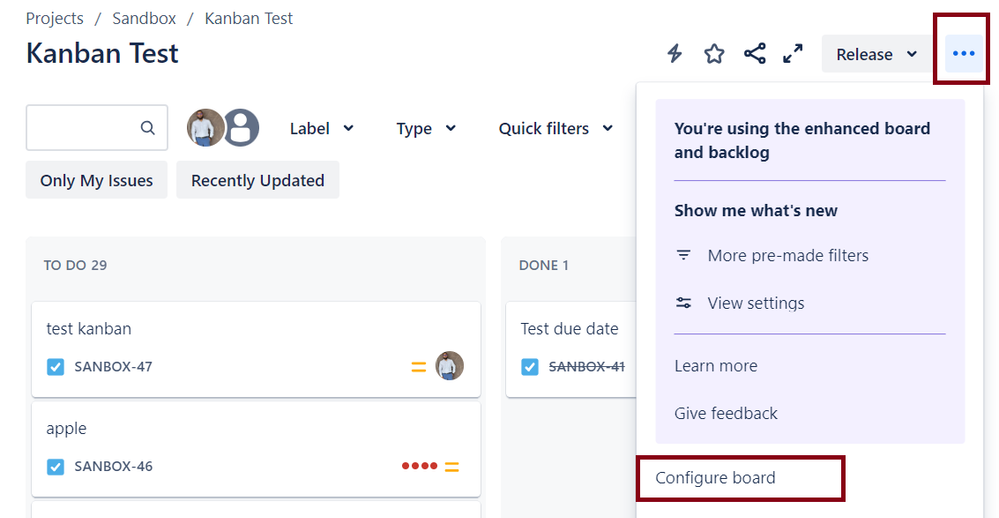Click the red priority dots on SANBOX-46
This screenshot has width=999, height=518.
point(419,466)
